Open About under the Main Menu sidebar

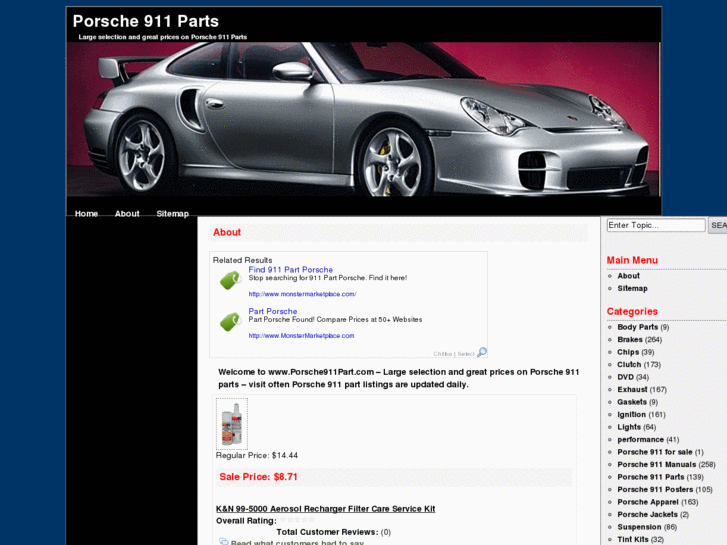tap(628, 276)
